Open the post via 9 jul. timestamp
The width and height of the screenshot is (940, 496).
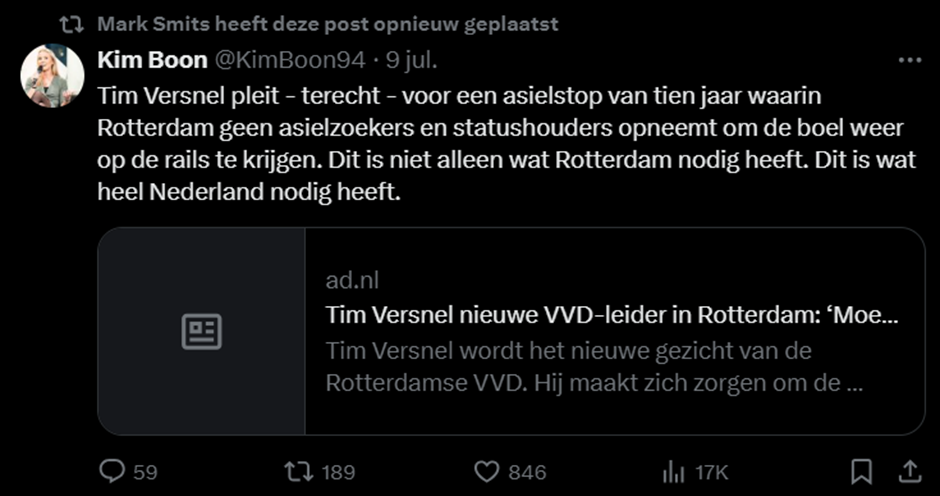coord(412,60)
